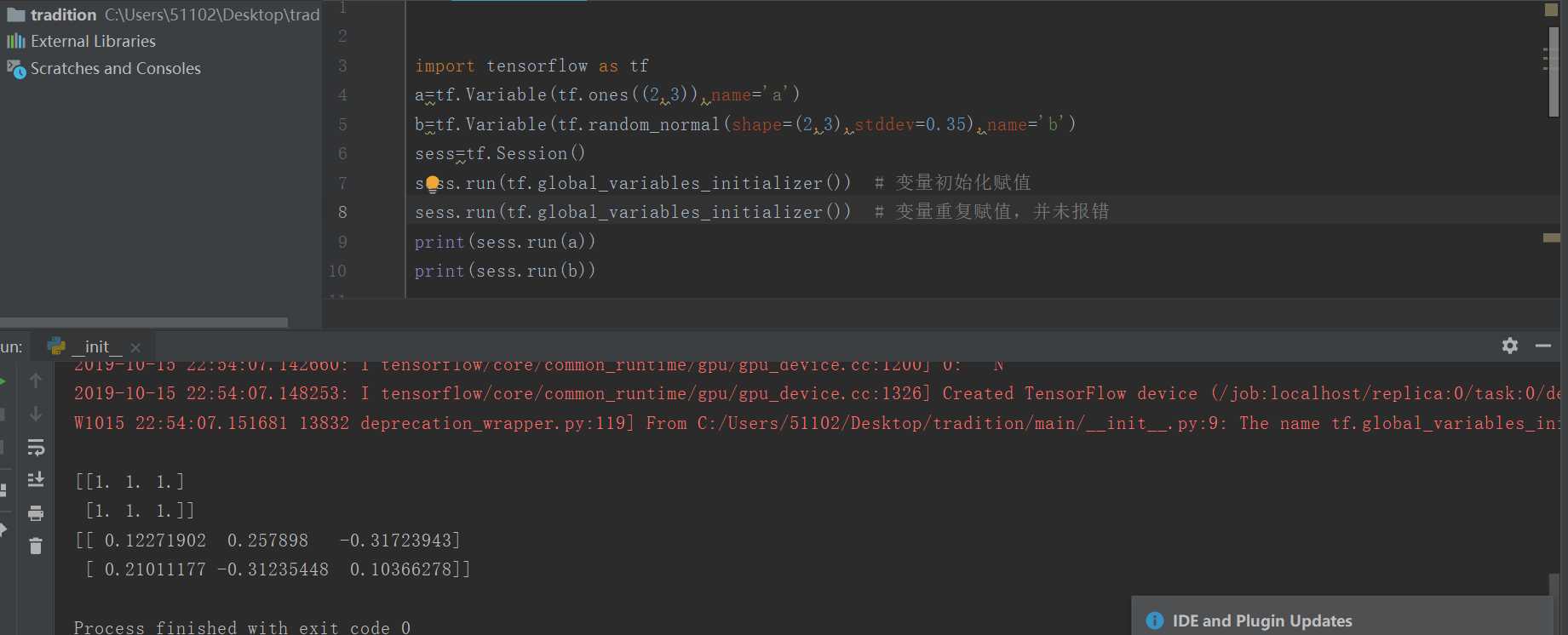Screen dimensions: 1568x635
Task: Click line number 4 in the gutter
Action: tap(342, 94)
